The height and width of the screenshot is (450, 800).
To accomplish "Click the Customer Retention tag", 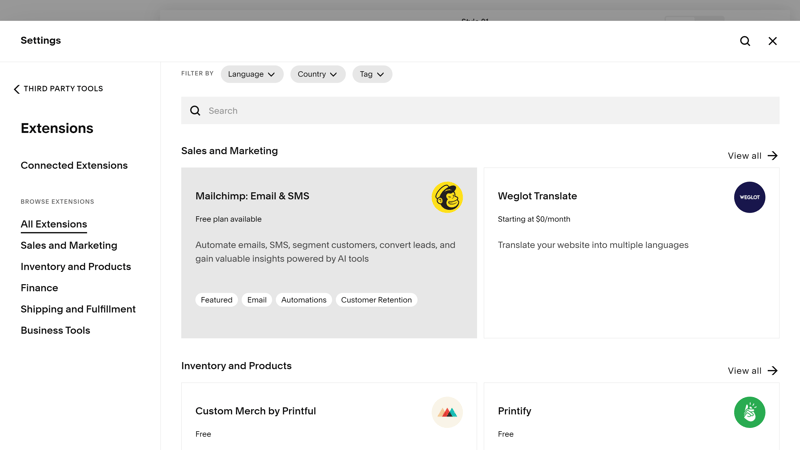I will click(x=376, y=300).
